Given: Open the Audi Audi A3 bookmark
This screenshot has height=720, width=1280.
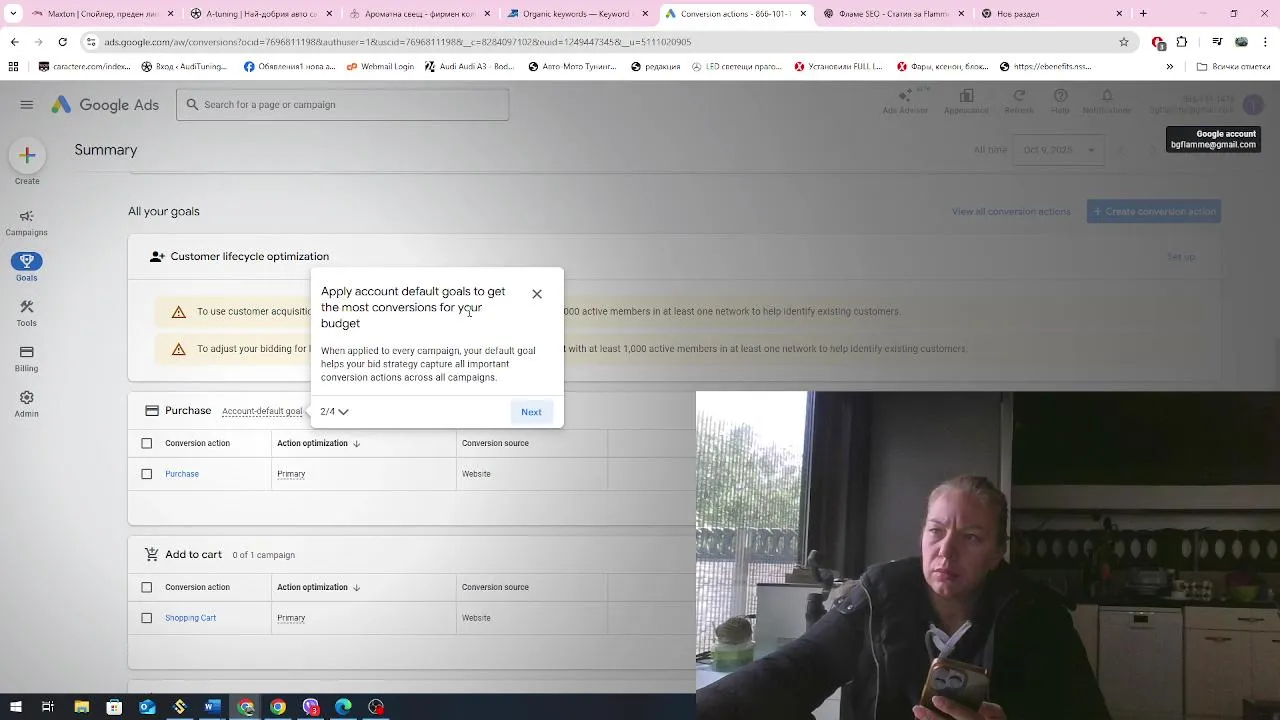Looking at the screenshot, I should tap(469, 66).
